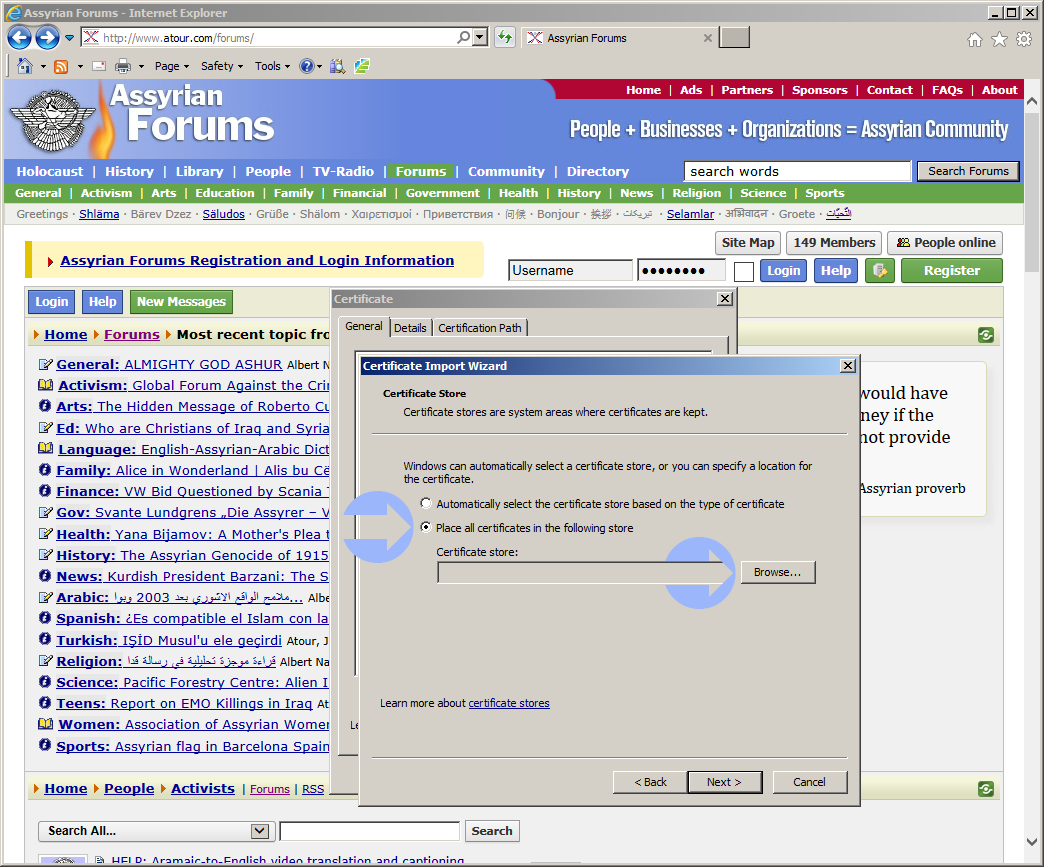Image resolution: width=1044 pixels, height=867 pixels.
Task: Select Automatically select the certificate store option
Action: point(426,503)
